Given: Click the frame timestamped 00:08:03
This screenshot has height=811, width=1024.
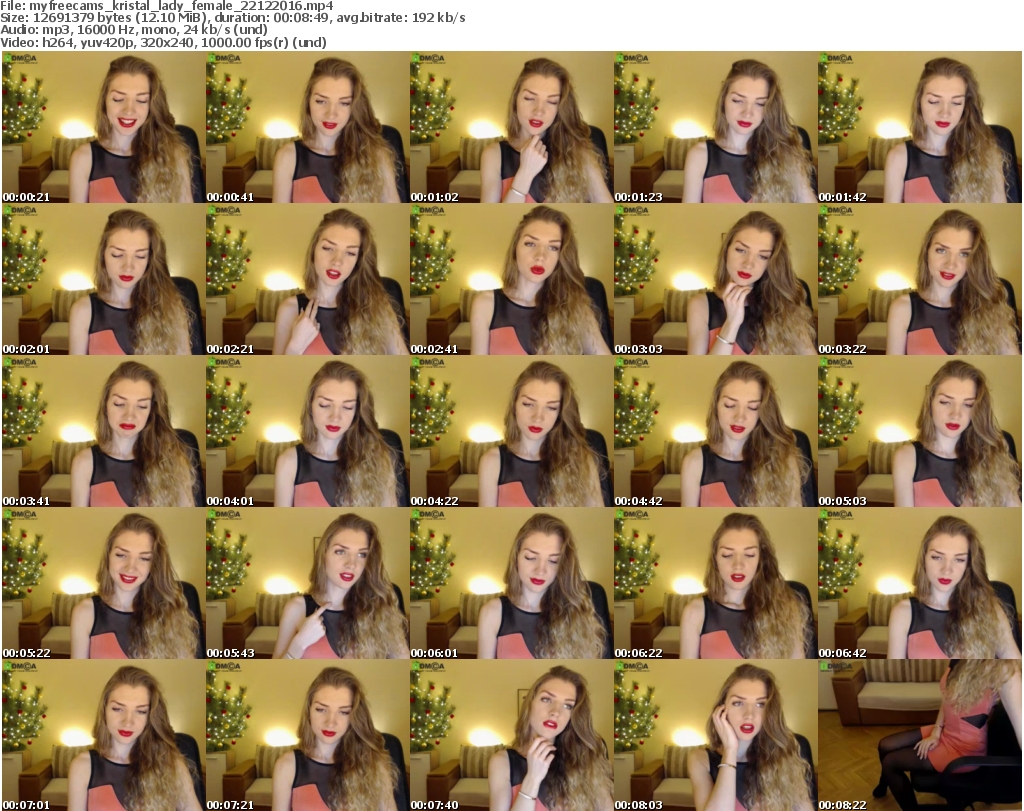Looking at the screenshot, I should point(715,737).
